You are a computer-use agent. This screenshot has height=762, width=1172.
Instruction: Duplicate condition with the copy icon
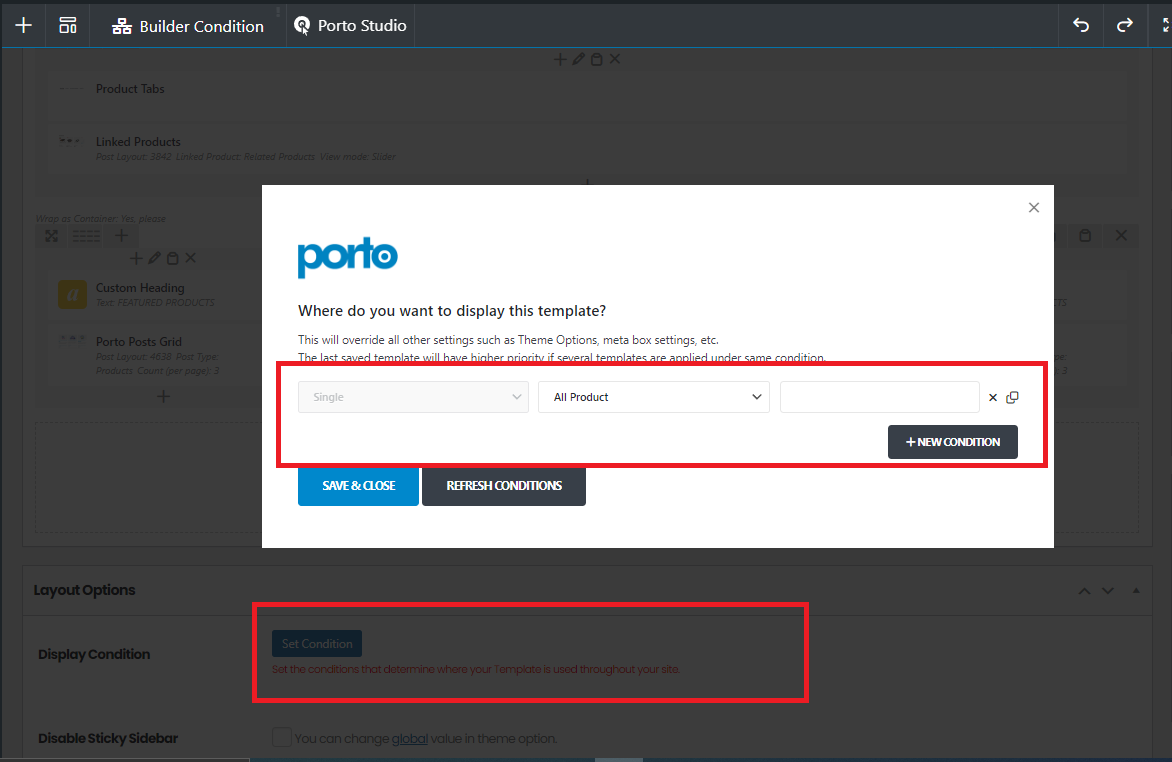tap(1013, 397)
